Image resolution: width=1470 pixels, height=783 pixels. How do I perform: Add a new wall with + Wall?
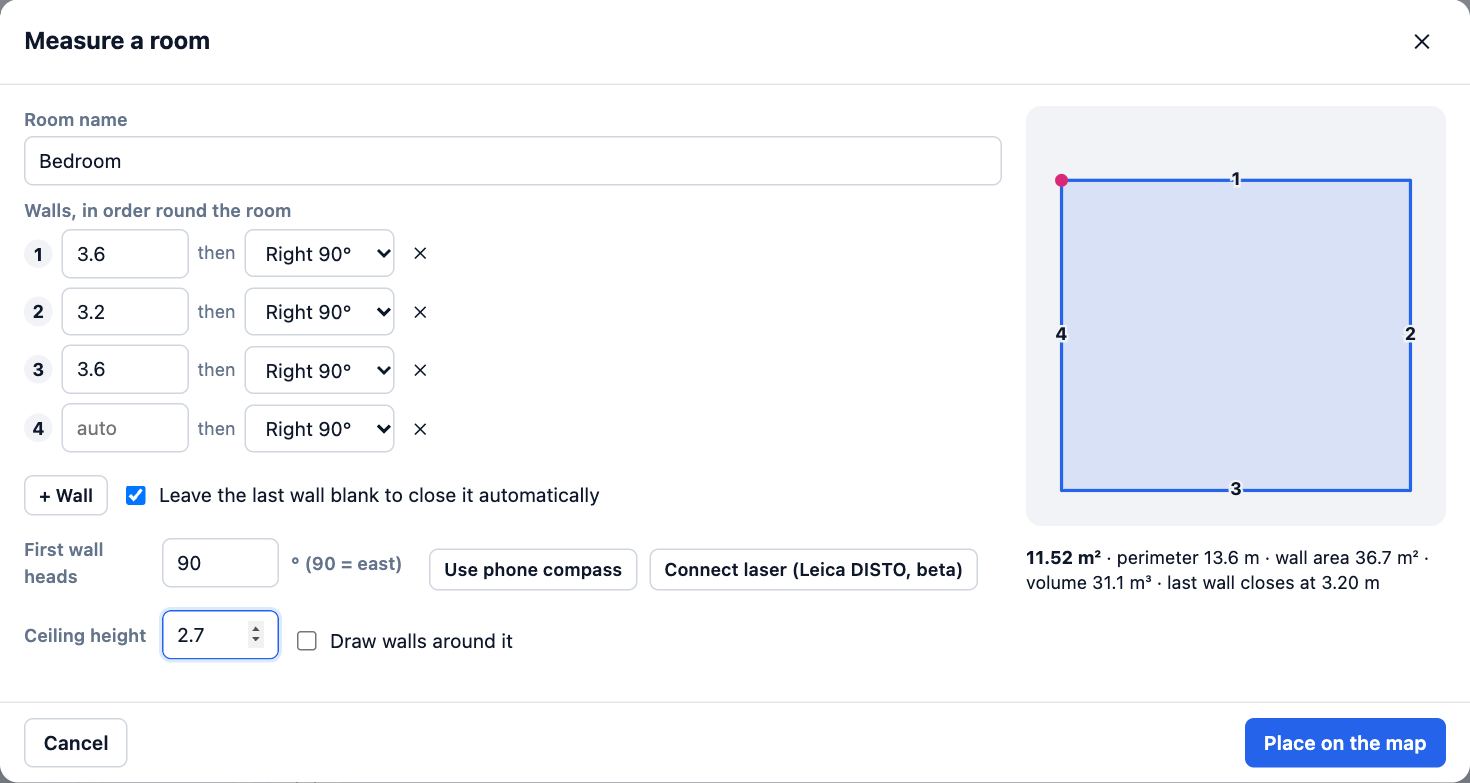(66, 495)
